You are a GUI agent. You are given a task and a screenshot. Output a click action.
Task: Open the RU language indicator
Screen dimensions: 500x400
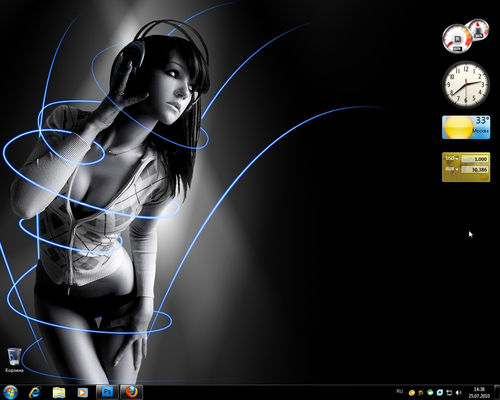(399, 391)
